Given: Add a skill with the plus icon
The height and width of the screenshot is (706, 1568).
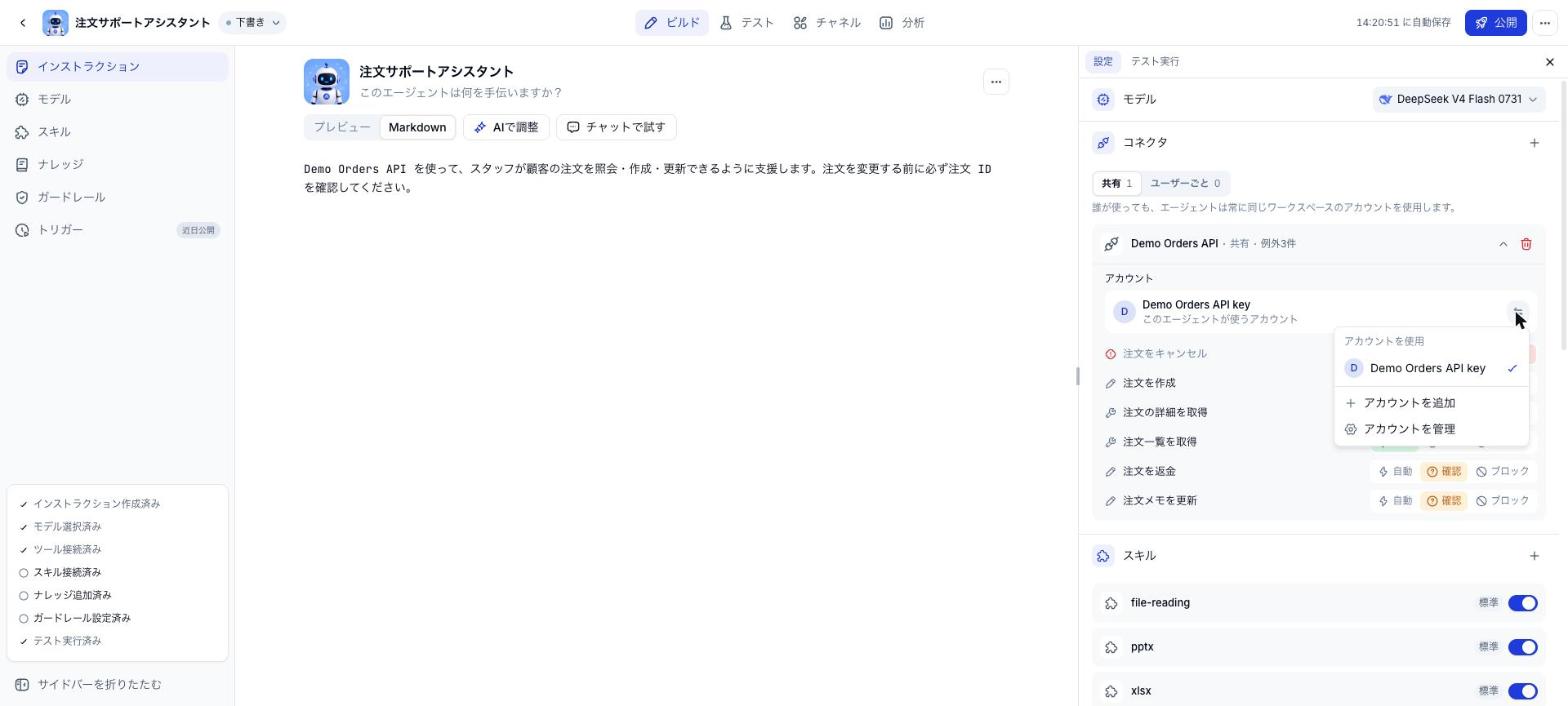Looking at the screenshot, I should (1534, 556).
